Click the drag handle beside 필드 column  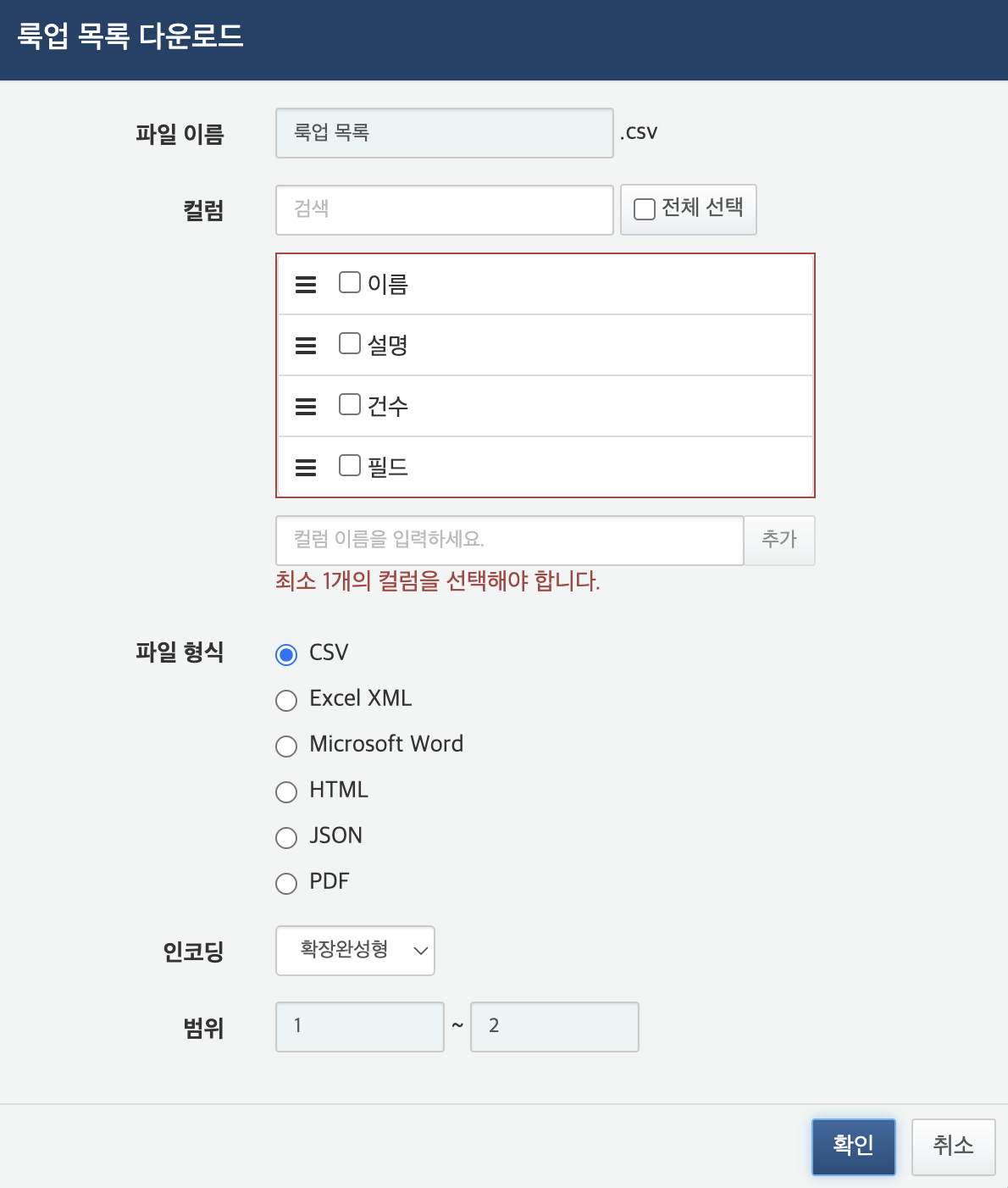tap(304, 467)
